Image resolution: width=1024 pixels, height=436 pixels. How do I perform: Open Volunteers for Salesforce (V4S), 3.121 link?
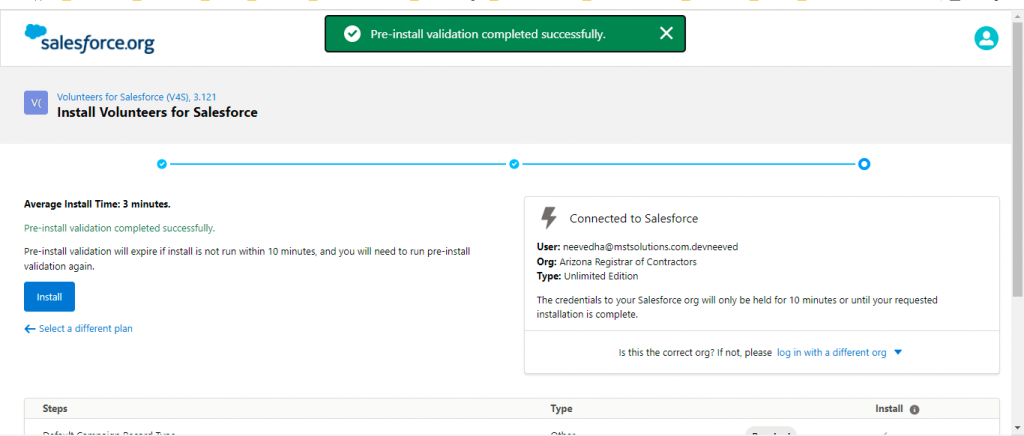point(136,97)
